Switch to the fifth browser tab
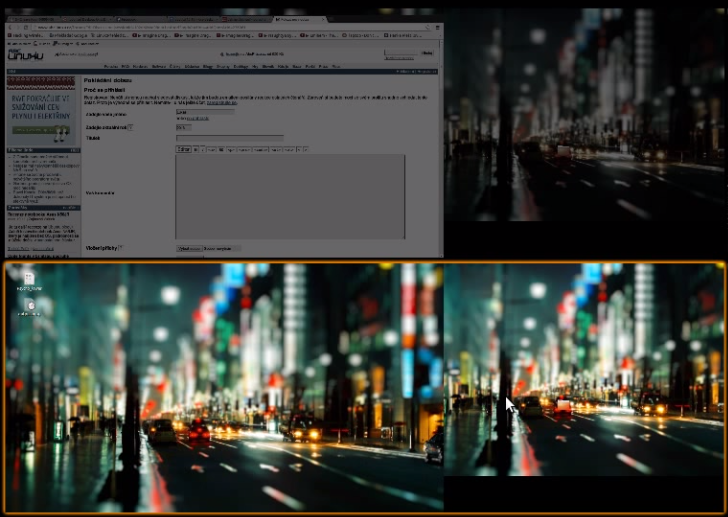The image size is (728, 517). (x=246, y=19)
